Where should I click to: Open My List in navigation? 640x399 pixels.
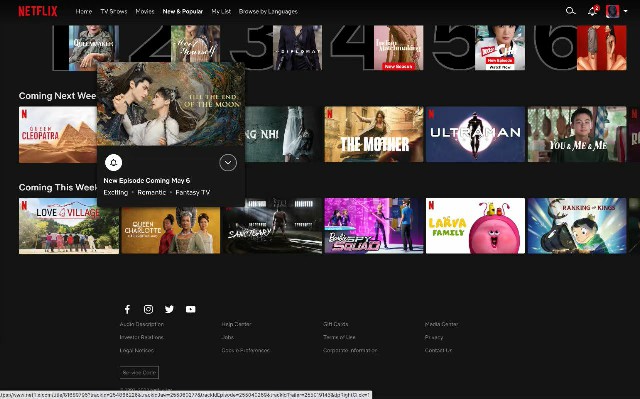pyautogui.click(x=221, y=11)
